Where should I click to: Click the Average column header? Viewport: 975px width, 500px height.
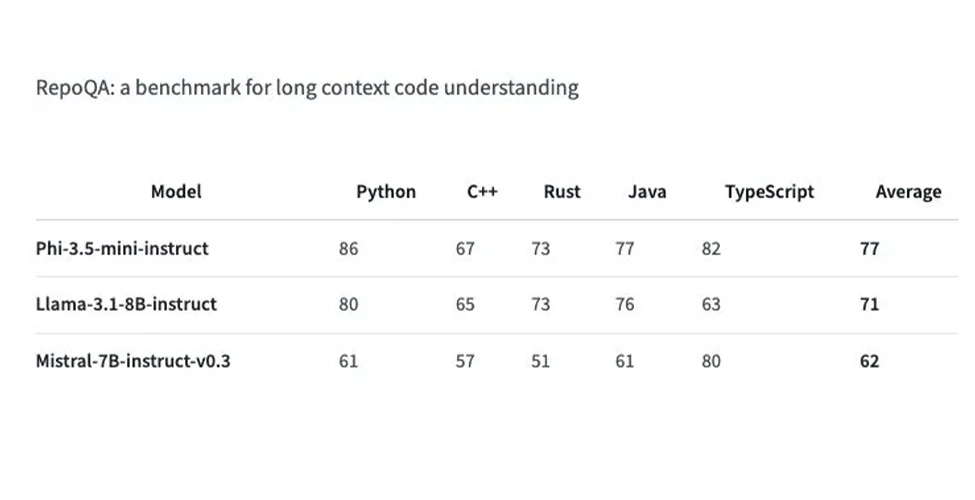908,192
